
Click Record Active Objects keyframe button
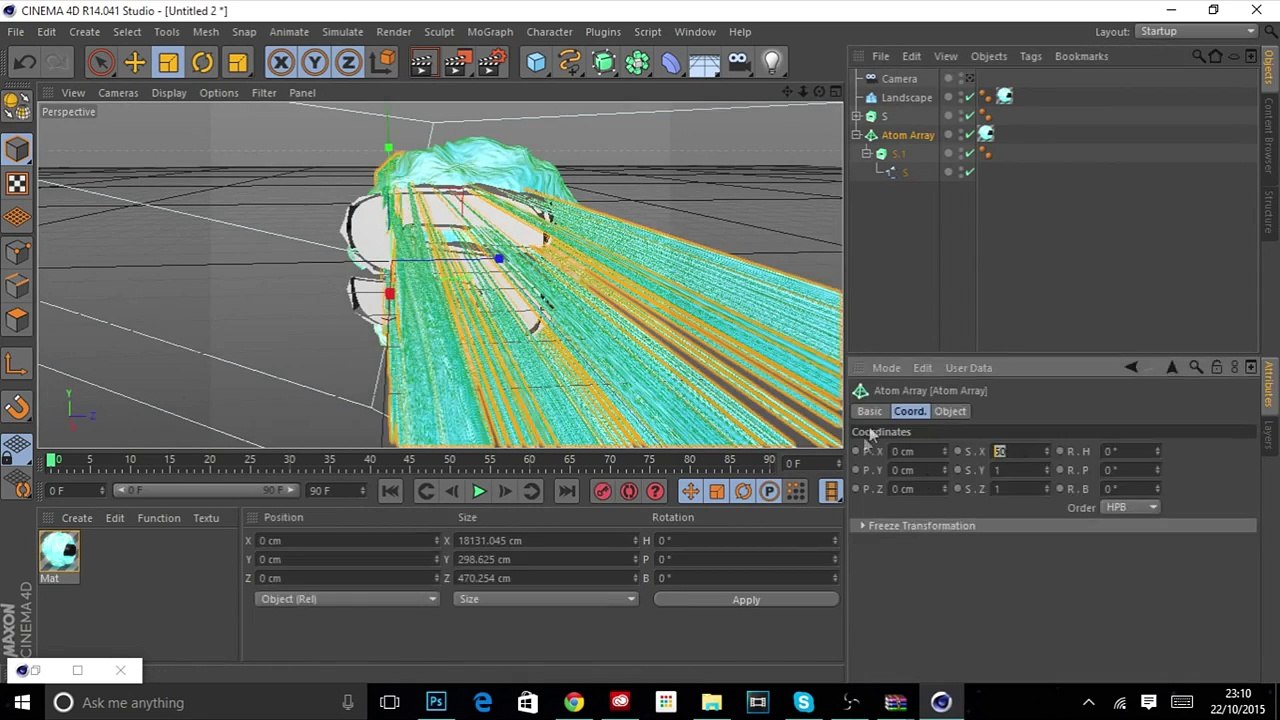point(602,491)
